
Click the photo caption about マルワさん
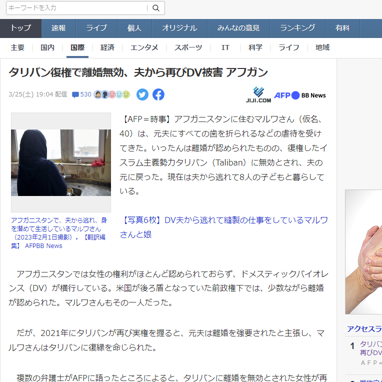[x=59, y=233]
